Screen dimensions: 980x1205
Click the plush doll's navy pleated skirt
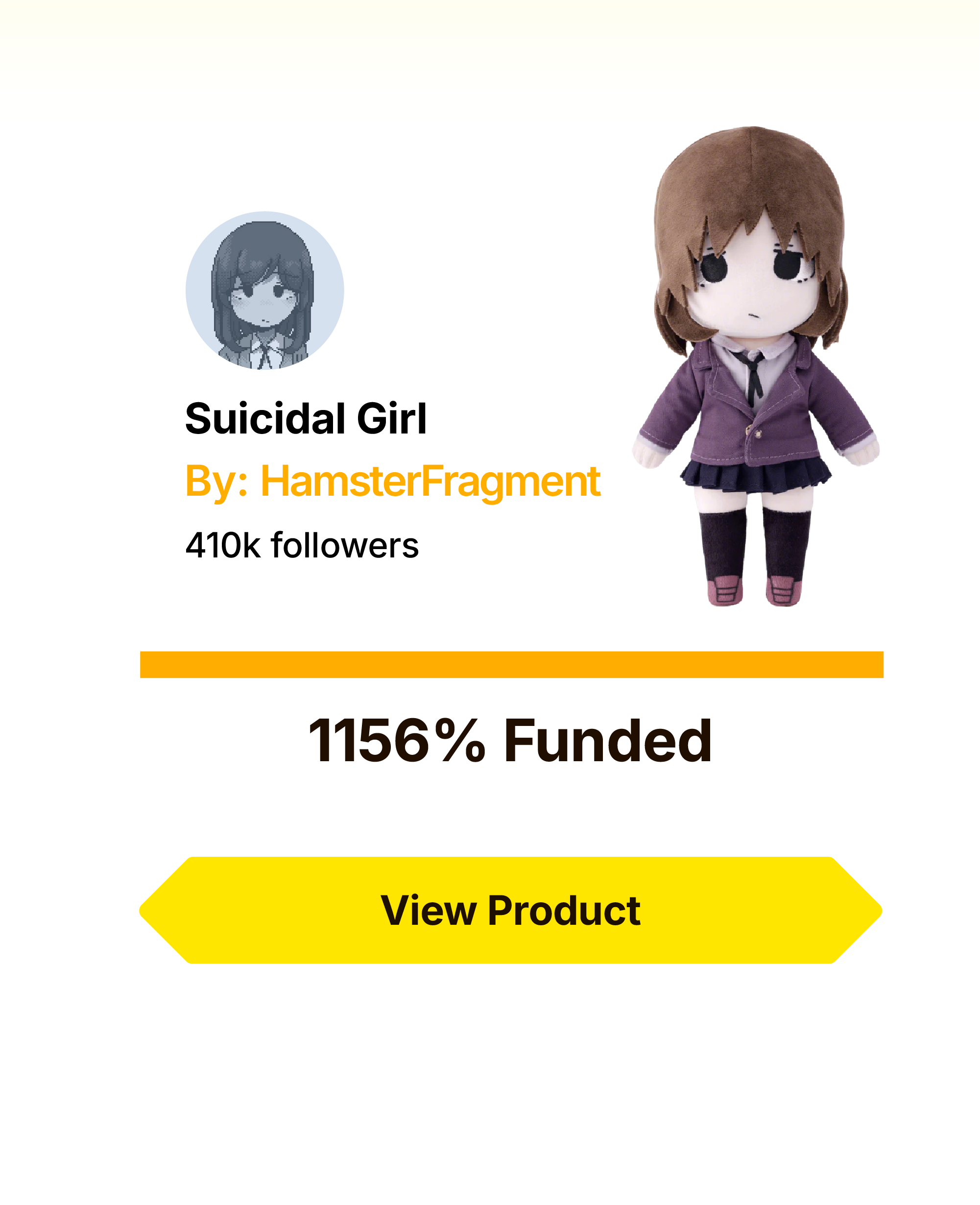tap(755, 474)
